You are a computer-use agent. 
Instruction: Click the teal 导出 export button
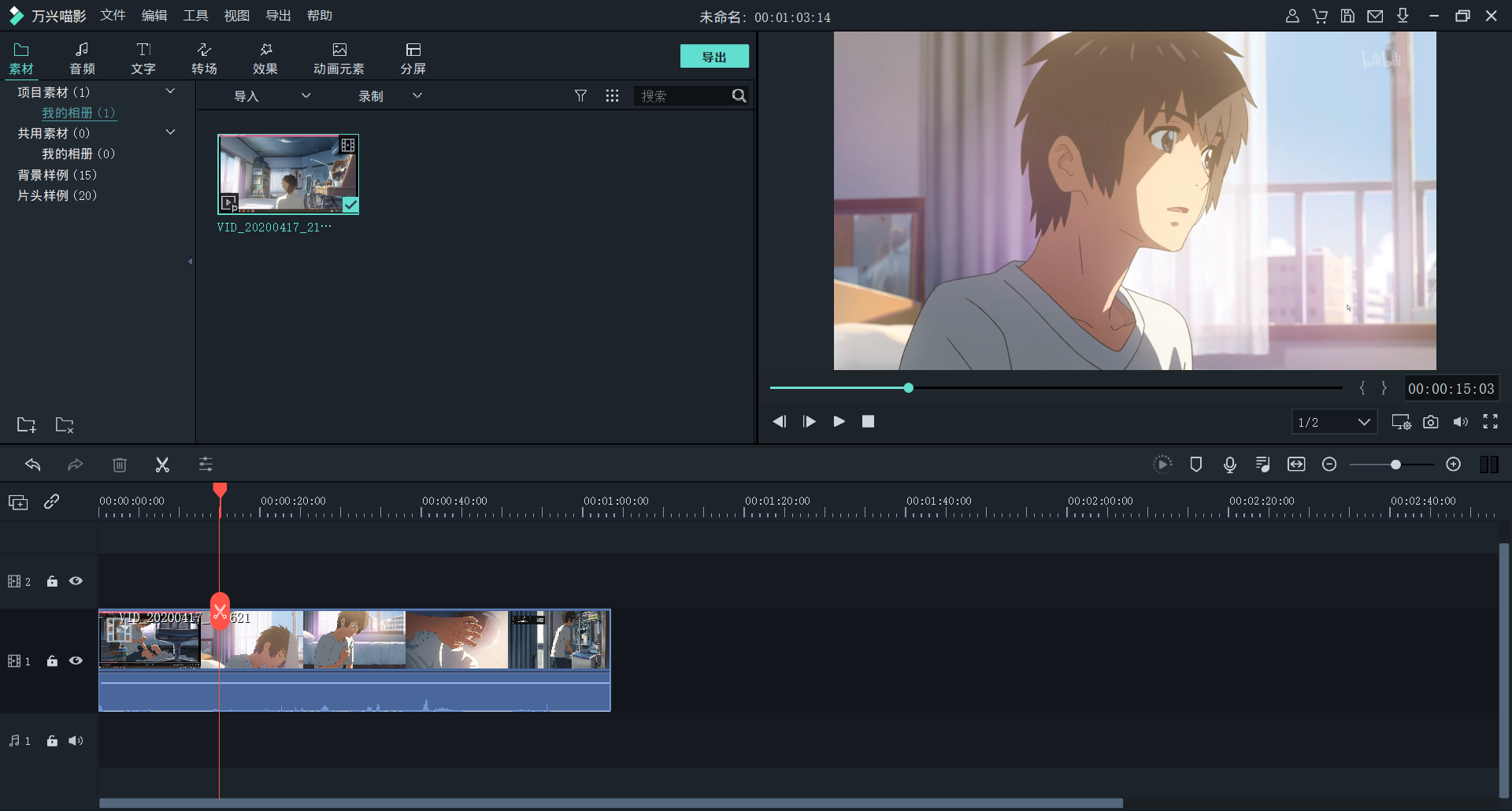[x=714, y=57]
